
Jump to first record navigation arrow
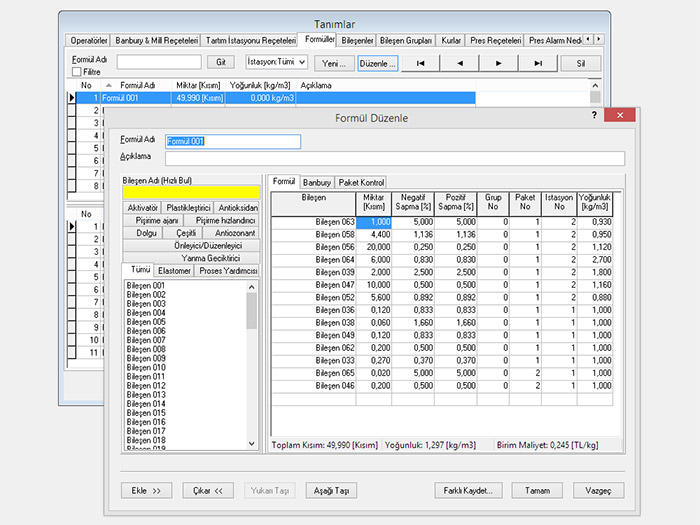pyautogui.click(x=420, y=62)
